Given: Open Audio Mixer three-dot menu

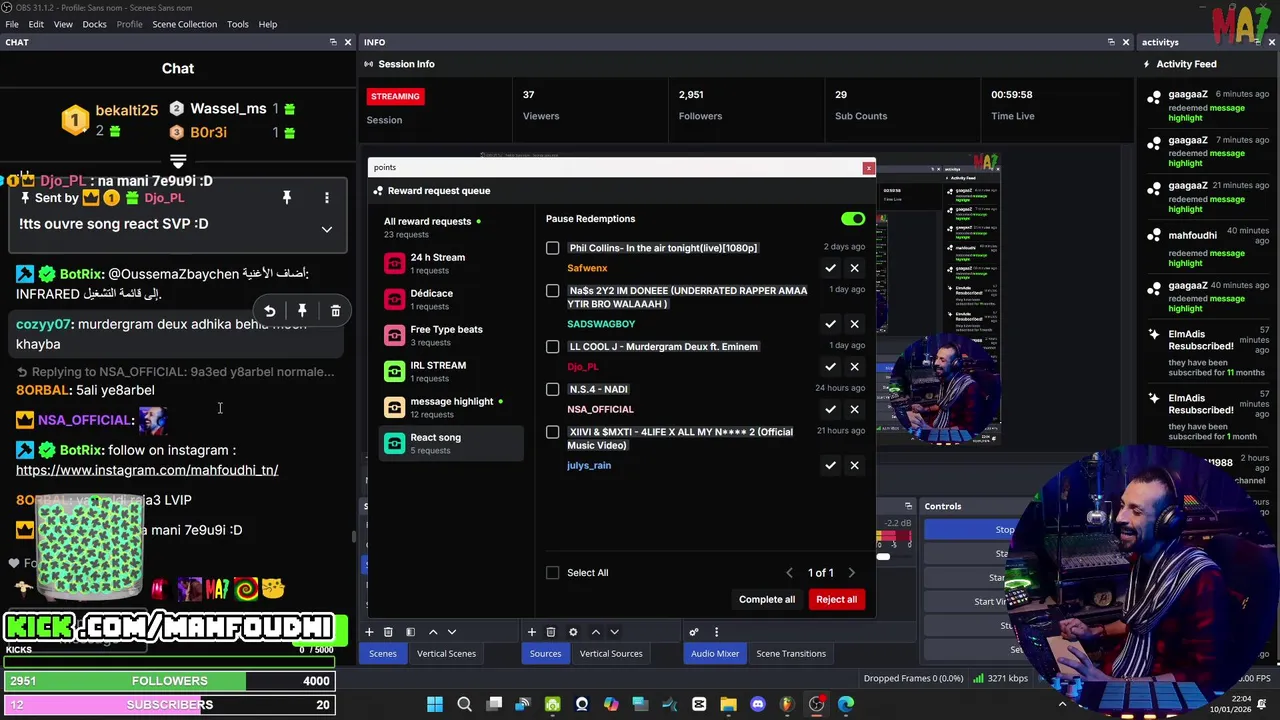Looking at the screenshot, I should pyautogui.click(x=716, y=632).
